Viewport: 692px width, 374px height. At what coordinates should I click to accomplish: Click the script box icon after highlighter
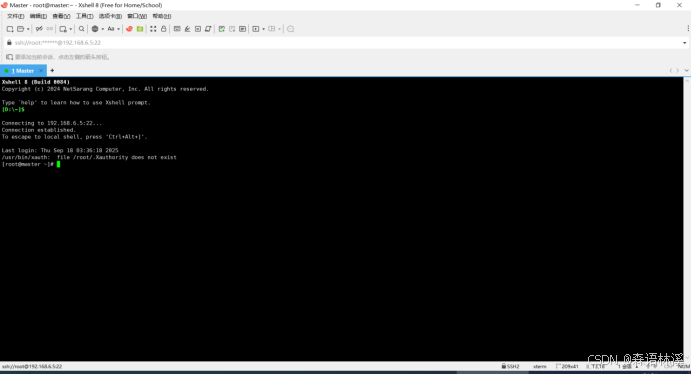tap(198, 29)
